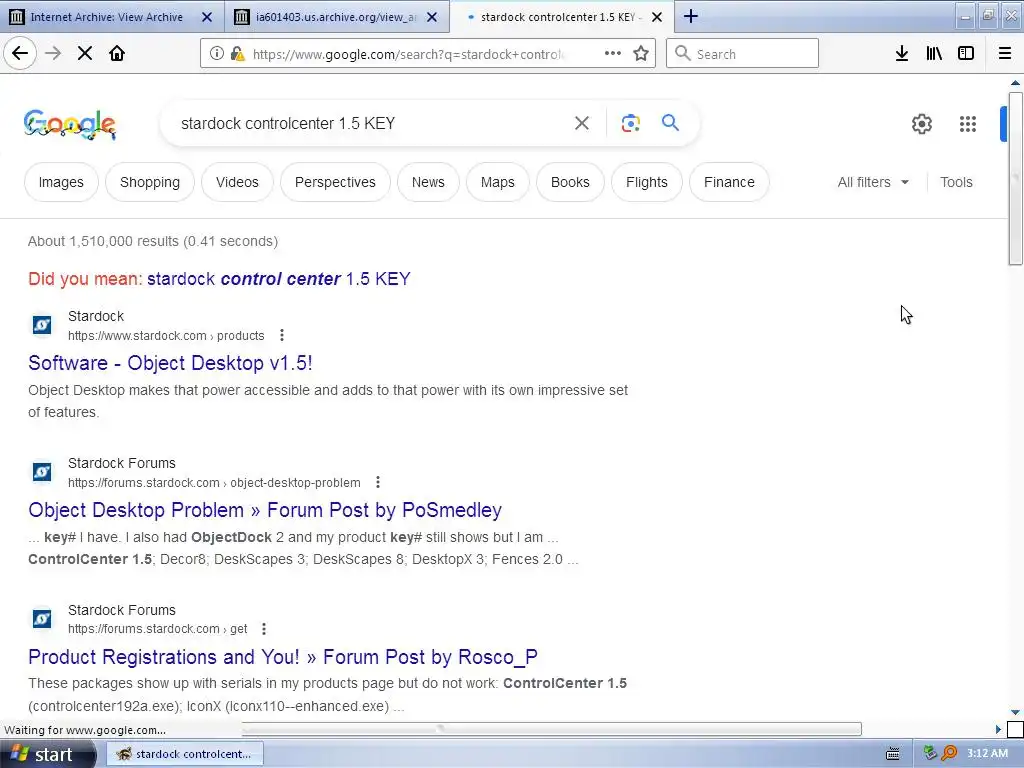
Task: Filter results by Finance
Action: [x=729, y=182]
